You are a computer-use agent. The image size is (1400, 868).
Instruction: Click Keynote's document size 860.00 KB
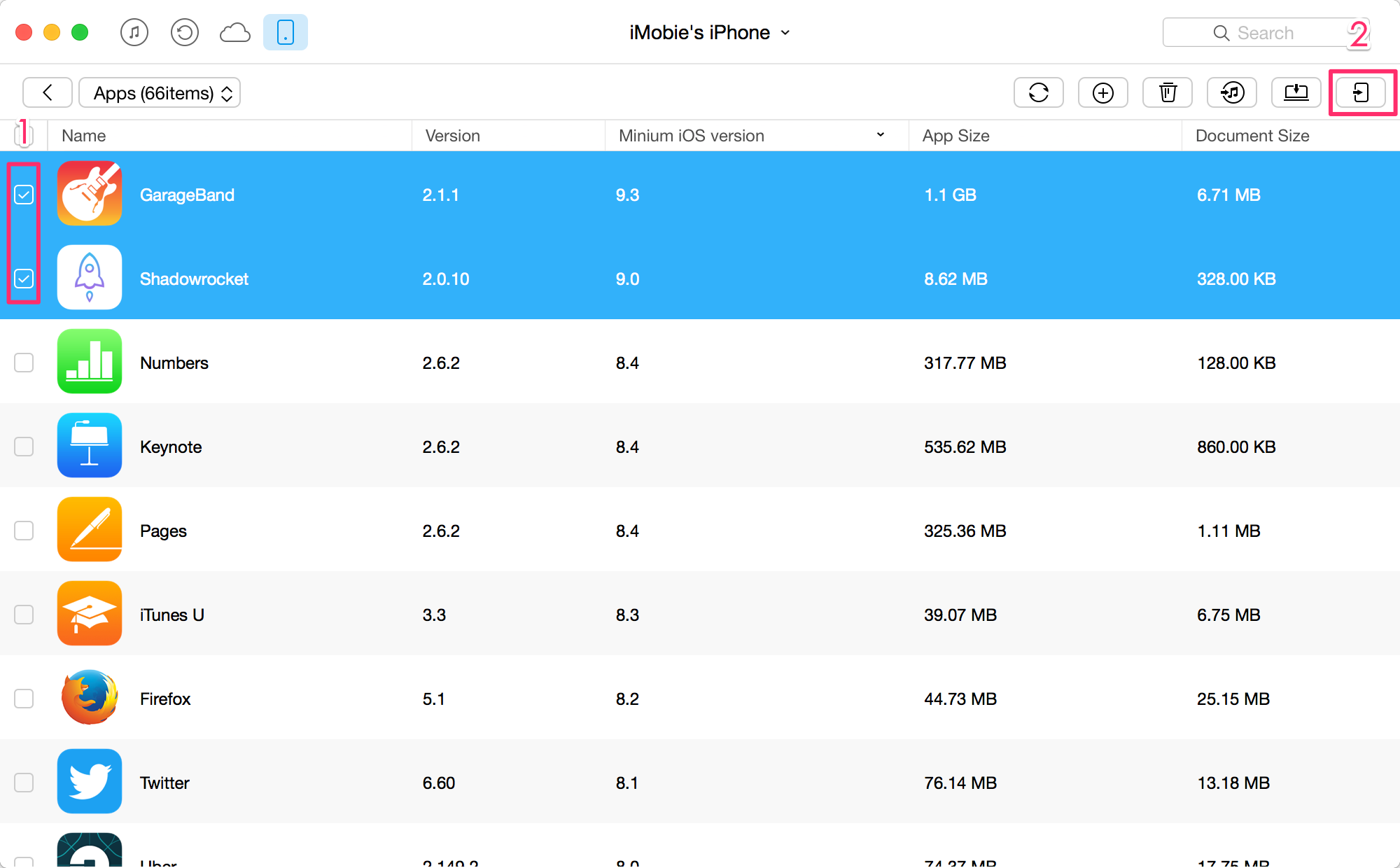(x=1236, y=447)
